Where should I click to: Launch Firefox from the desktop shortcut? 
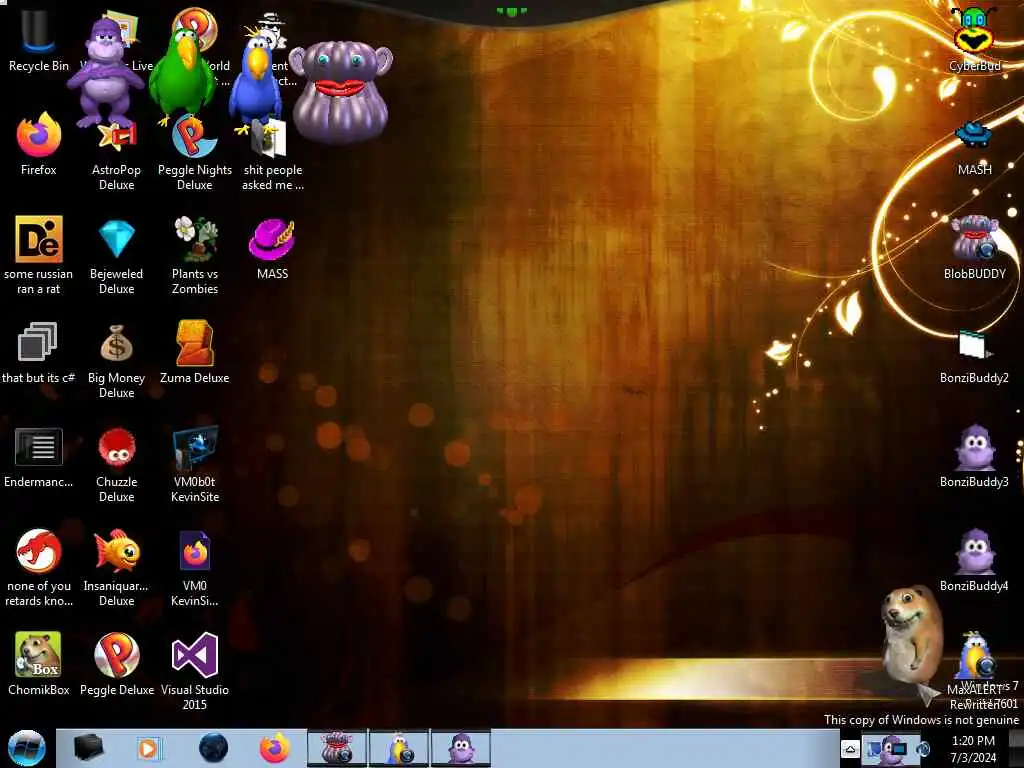39,145
